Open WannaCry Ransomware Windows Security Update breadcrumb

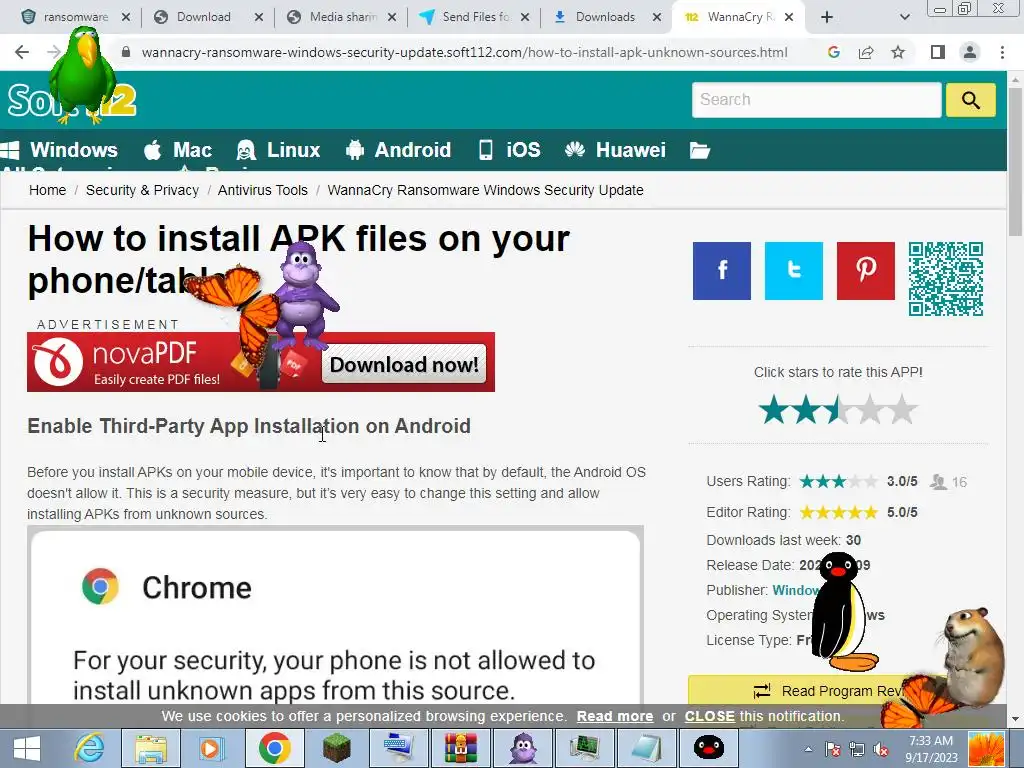tap(485, 190)
